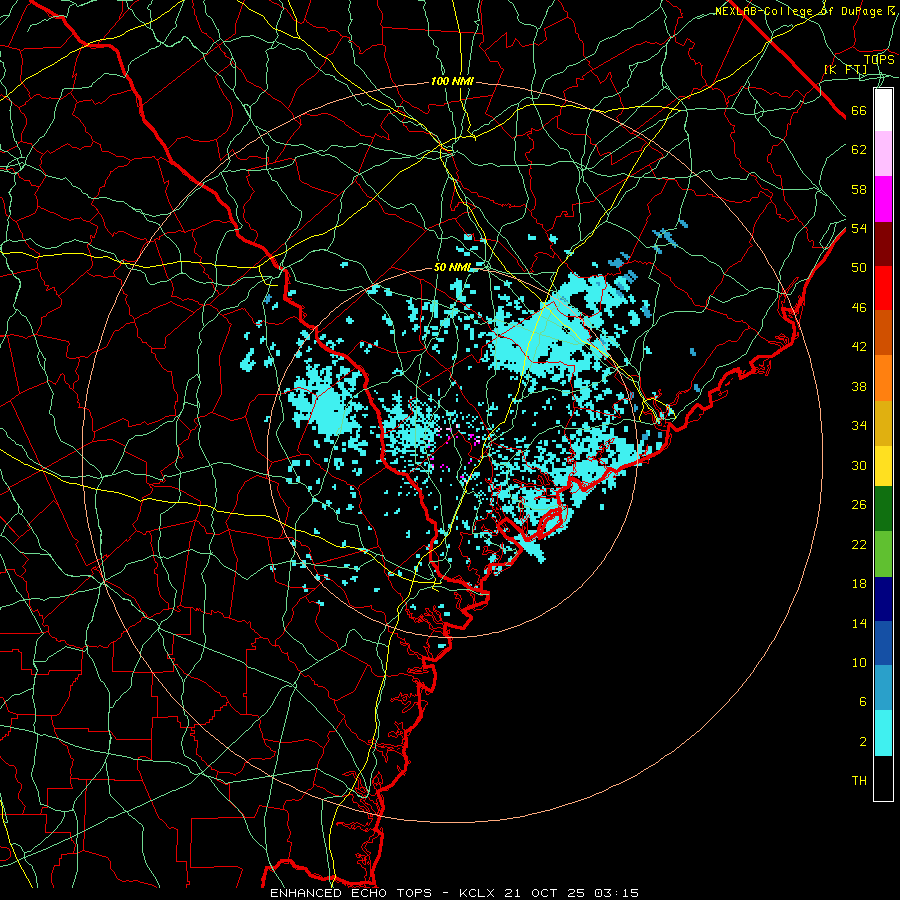Click the legend value '30'
The image size is (900, 900).
(859, 465)
